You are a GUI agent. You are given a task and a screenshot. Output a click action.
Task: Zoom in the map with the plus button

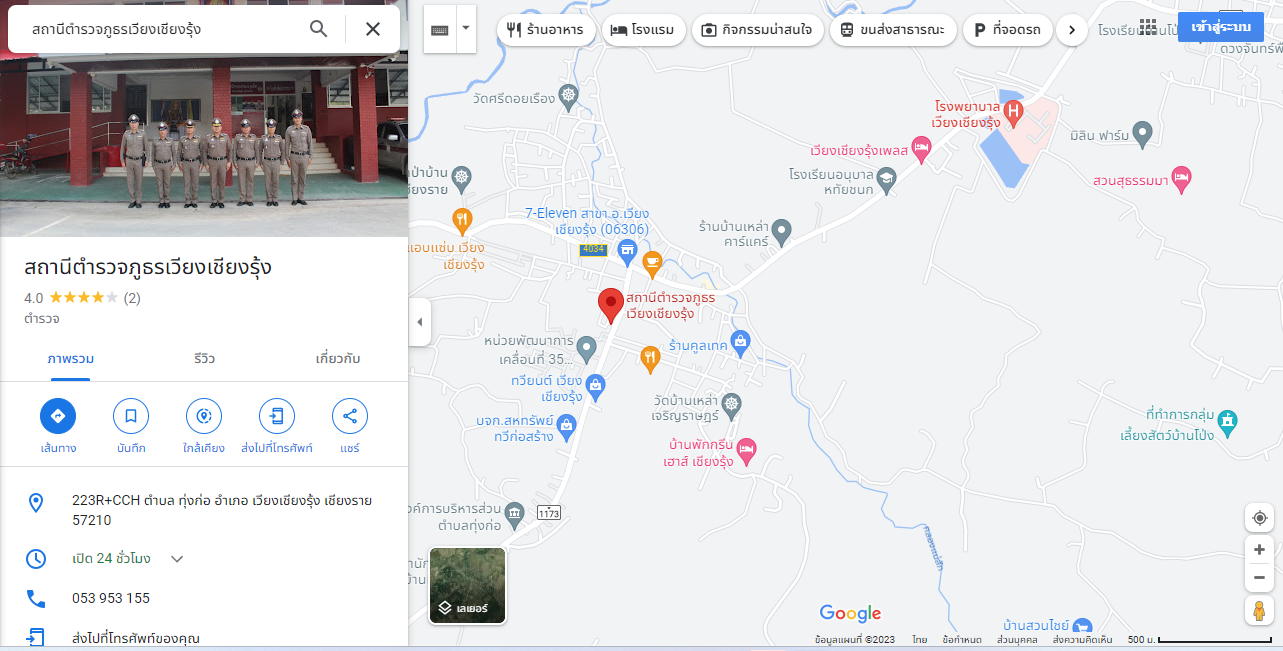point(1259,550)
